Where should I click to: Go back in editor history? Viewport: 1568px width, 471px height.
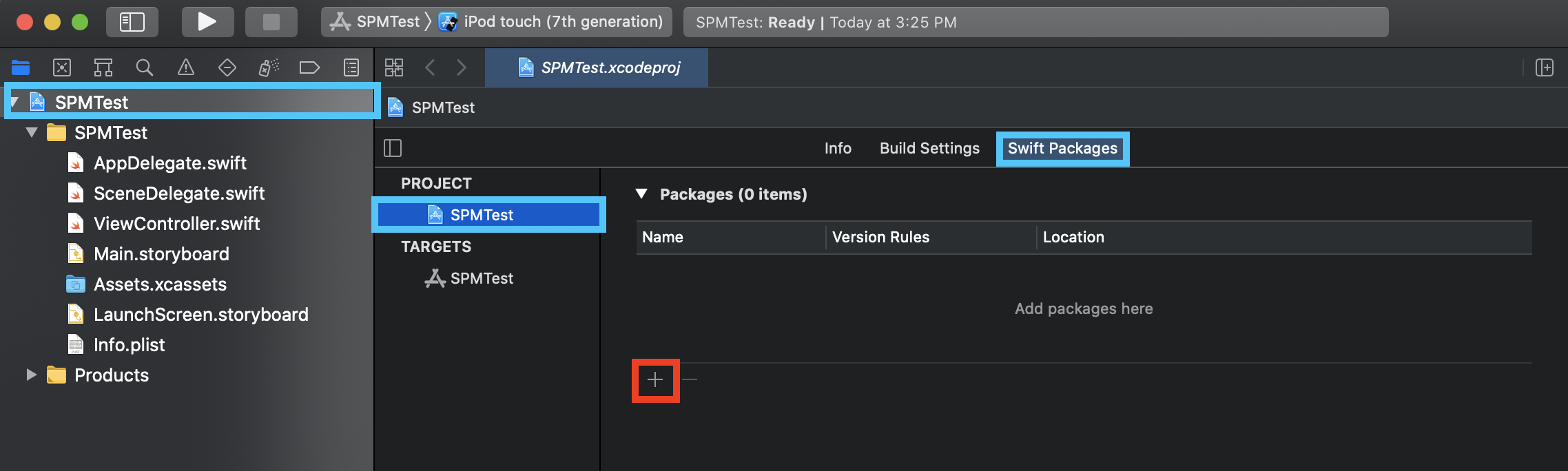tap(431, 67)
